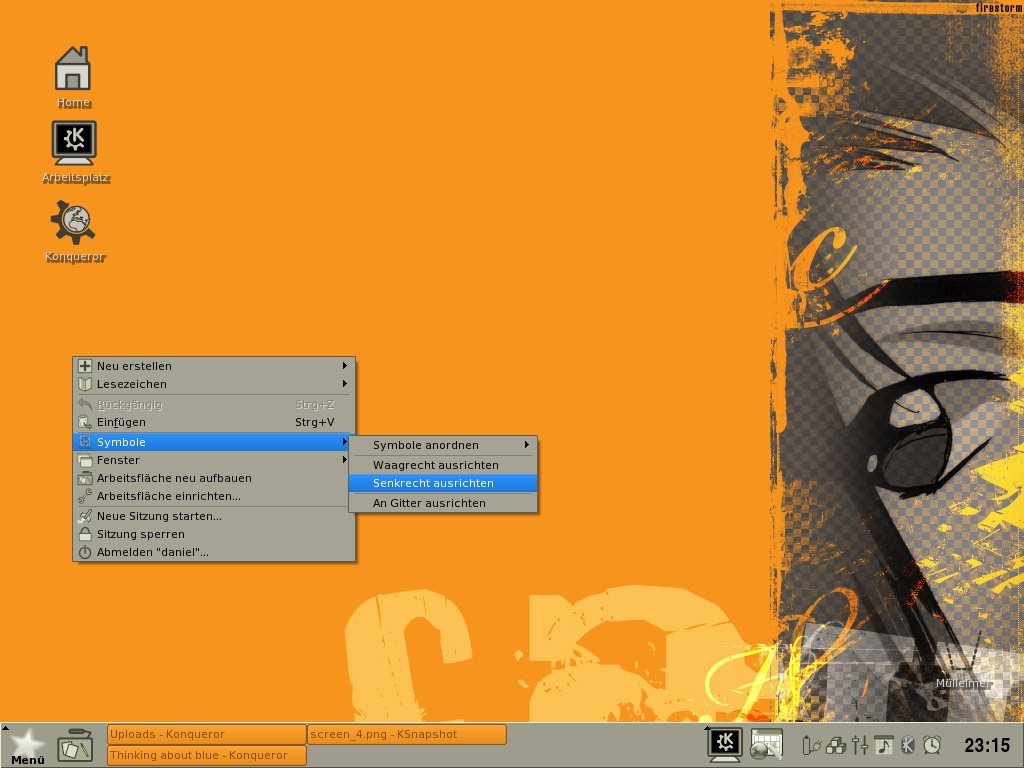Screen dimensions: 1024x768
Task: Expand the Neu erstellen submenu
Action: tap(214, 366)
